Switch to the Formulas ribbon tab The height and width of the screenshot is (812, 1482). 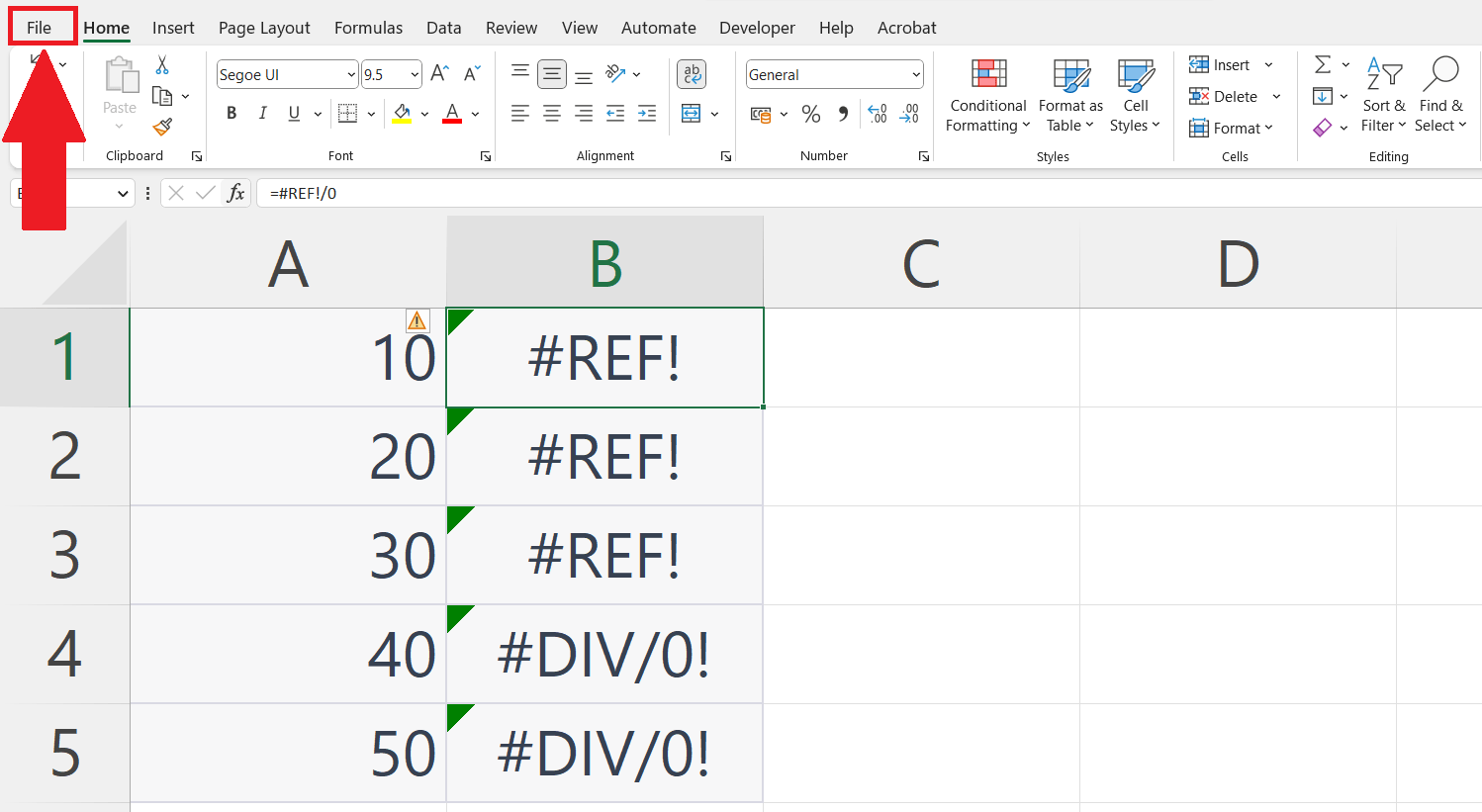click(x=368, y=27)
